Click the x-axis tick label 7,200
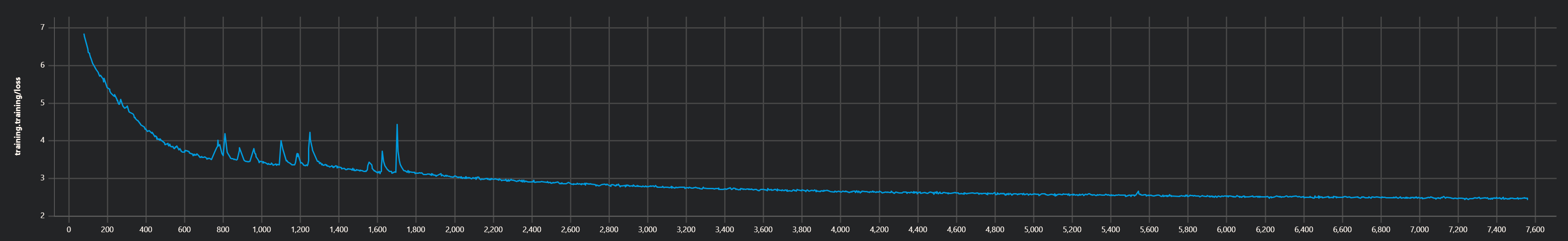1568x241 pixels. [1458, 230]
